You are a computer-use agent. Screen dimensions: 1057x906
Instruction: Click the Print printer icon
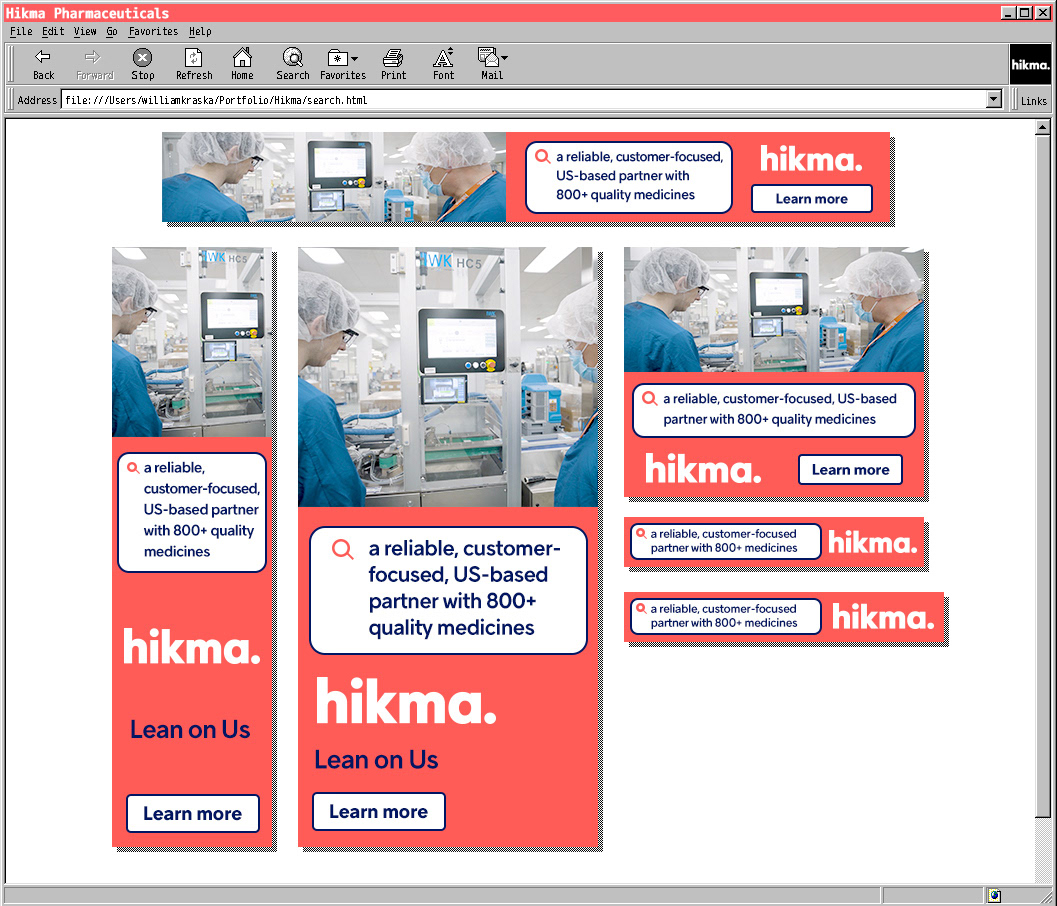point(393,58)
